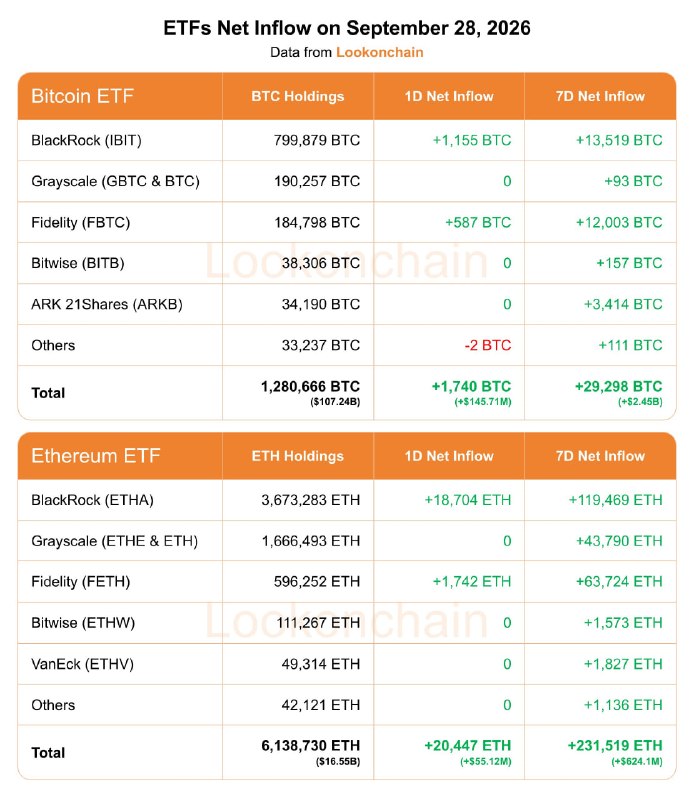694x800 pixels.
Task: Select Fidelity (FBTC) holdings value 184,798 BTC
Action: [x=317, y=222]
